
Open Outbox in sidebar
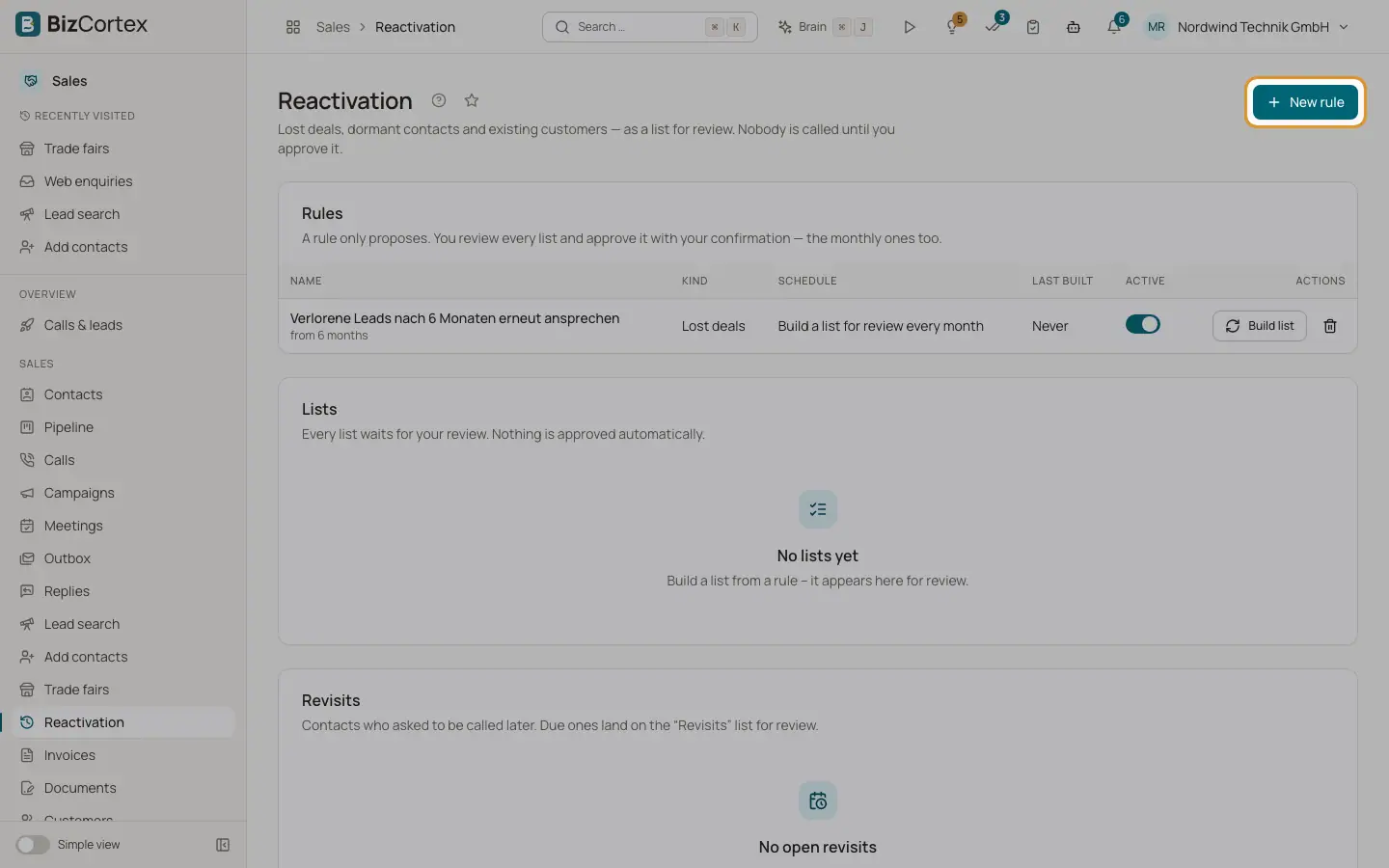[123, 558]
